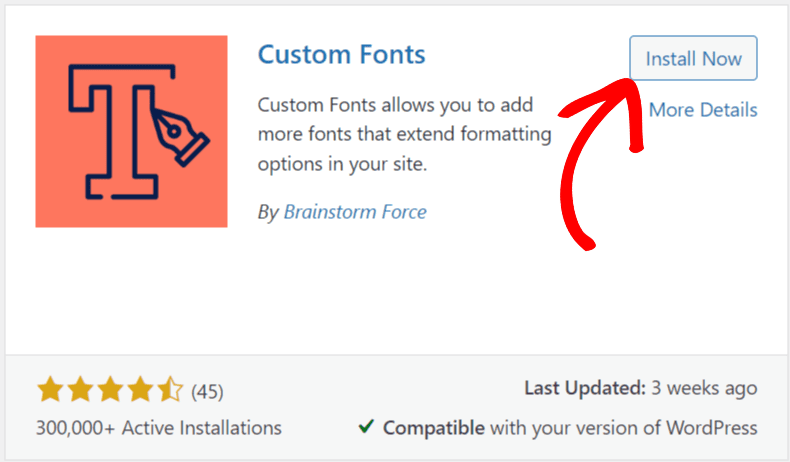Click the half-filled fifth rating star
Screen dimensions: 790x462
170,389
